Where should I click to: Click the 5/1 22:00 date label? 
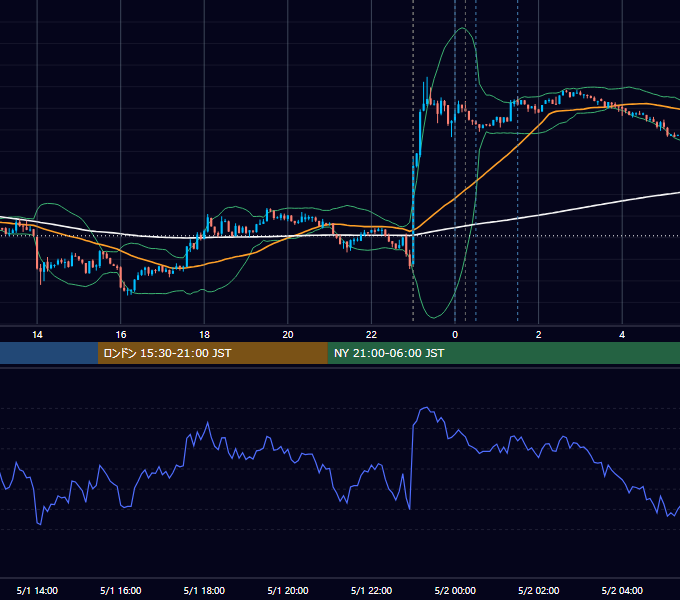tap(371, 590)
